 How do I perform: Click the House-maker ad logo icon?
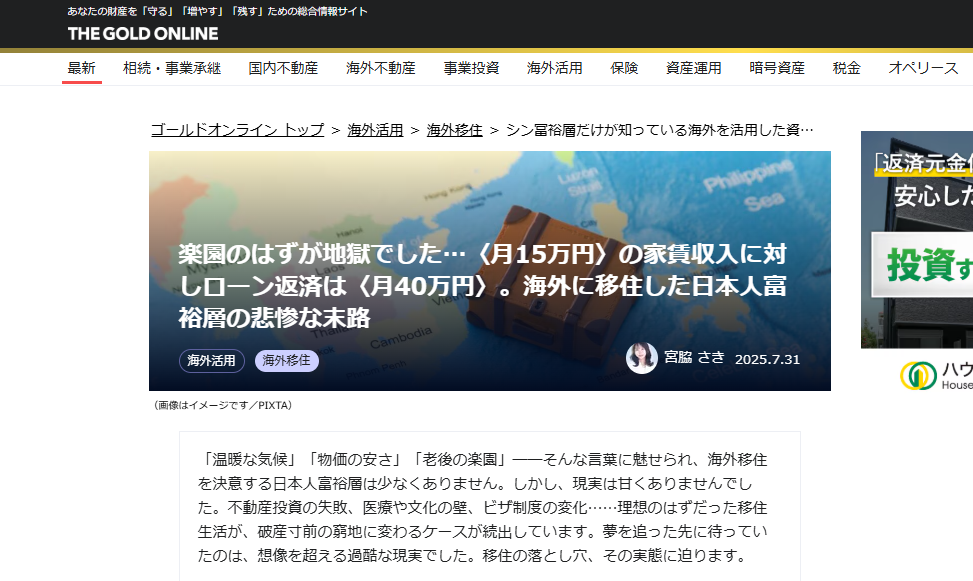click(x=918, y=376)
